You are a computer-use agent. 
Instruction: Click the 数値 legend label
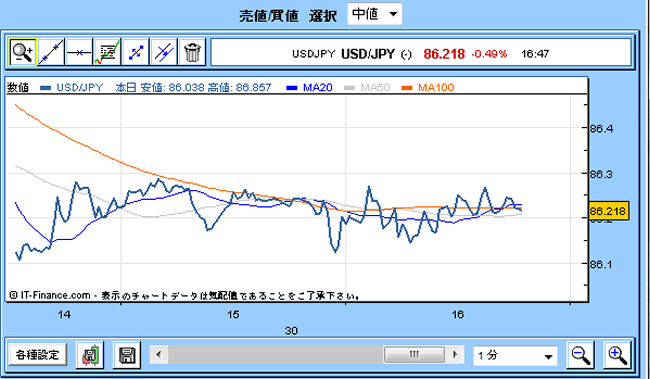[18, 87]
